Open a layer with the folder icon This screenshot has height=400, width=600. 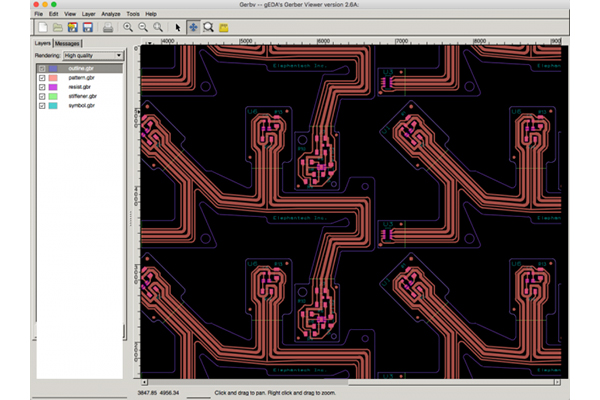point(56,27)
